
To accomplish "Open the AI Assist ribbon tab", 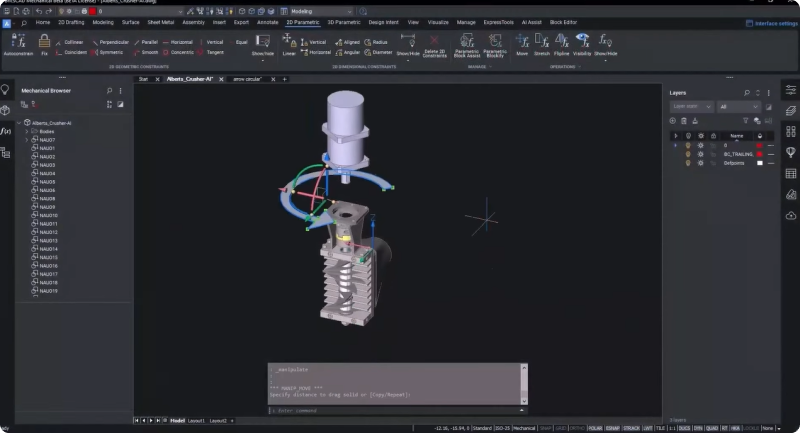I will tap(531, 22).
